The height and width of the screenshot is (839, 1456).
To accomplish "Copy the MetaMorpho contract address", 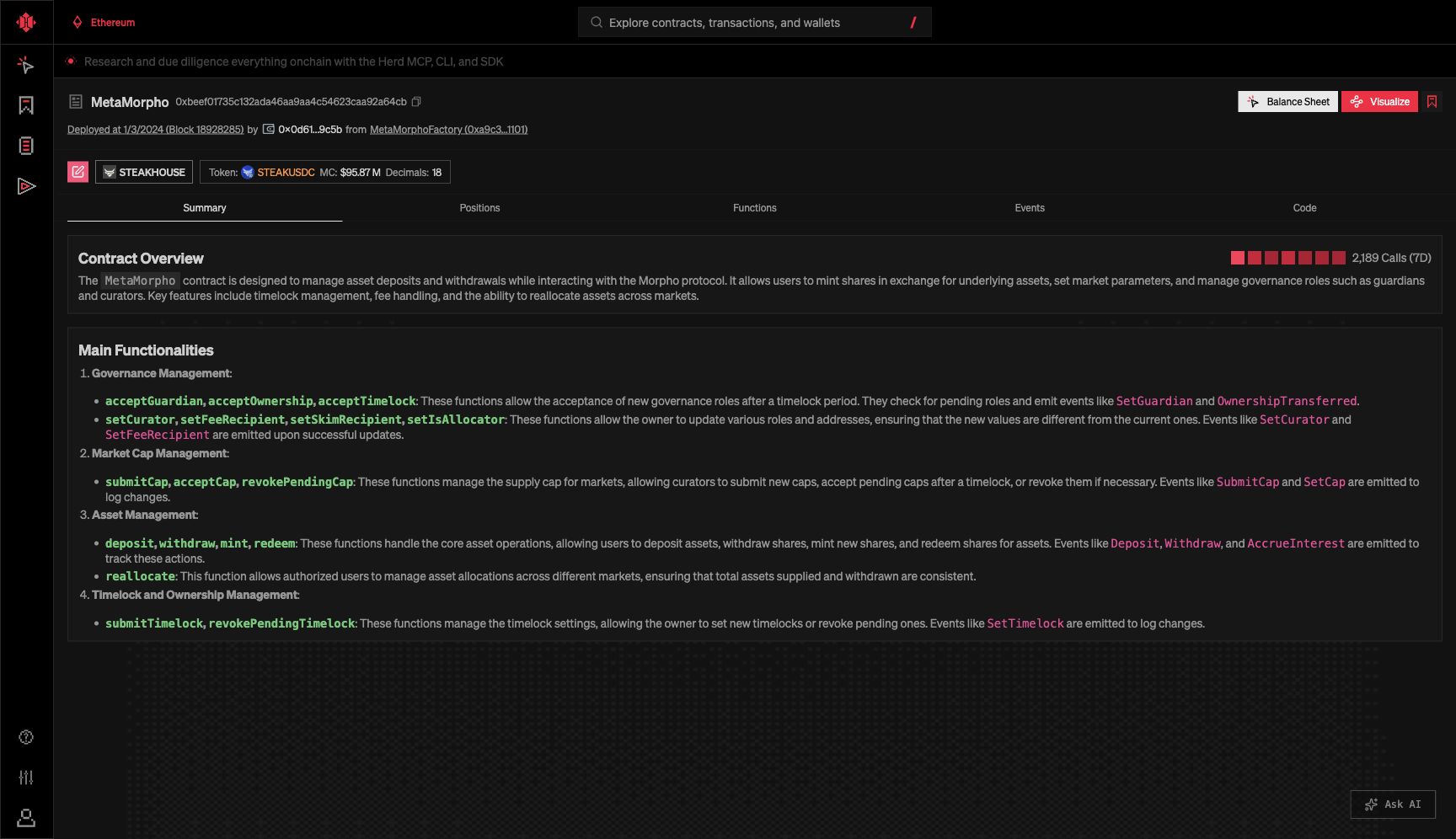I will tap(416, 102).
